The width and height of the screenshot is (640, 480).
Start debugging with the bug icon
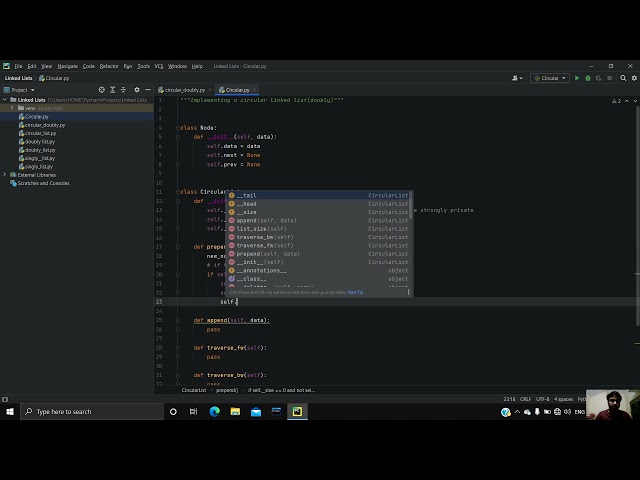(588, 78)
